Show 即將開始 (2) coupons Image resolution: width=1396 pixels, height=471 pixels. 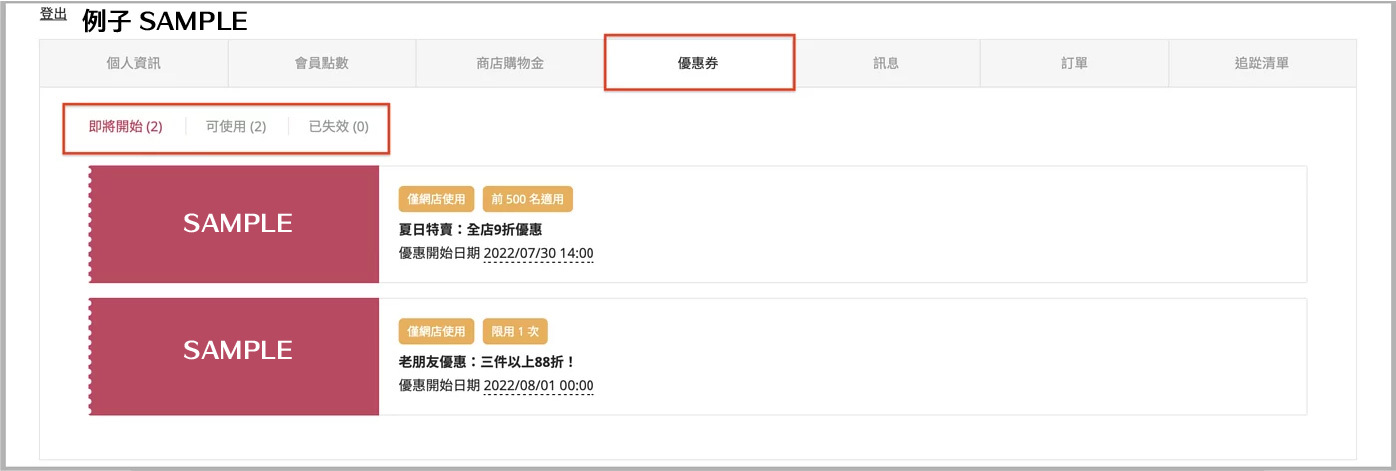coord(125,127)
